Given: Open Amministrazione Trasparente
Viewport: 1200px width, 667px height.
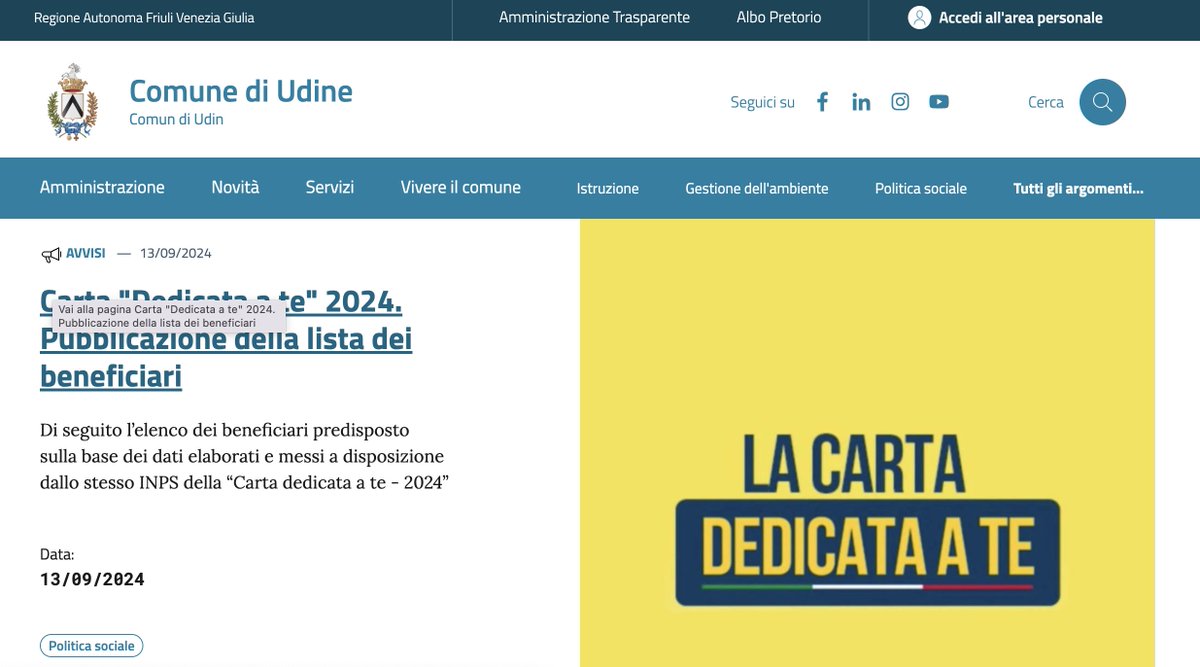Looking at the screenshot, I should 593,17.
